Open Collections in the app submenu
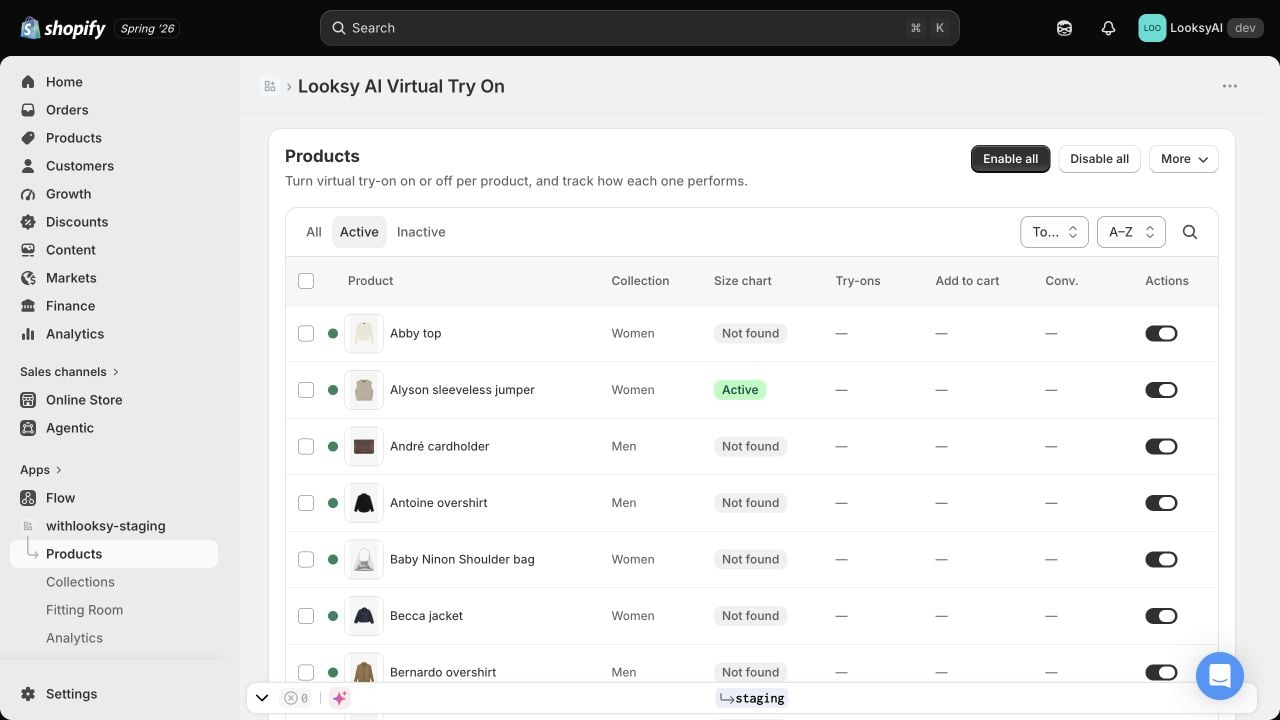Viewport: 1280px width, 720px height. pos(80,582)
